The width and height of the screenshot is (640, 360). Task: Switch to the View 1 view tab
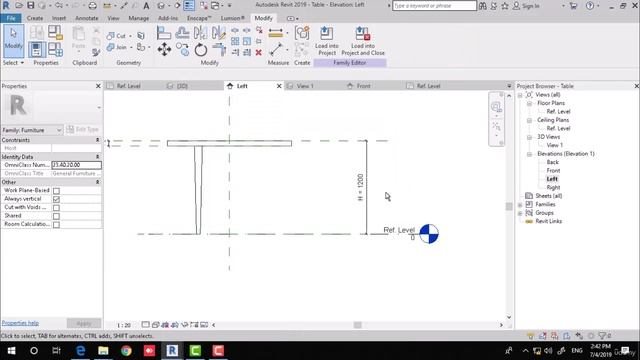click(x=305, y=86)
